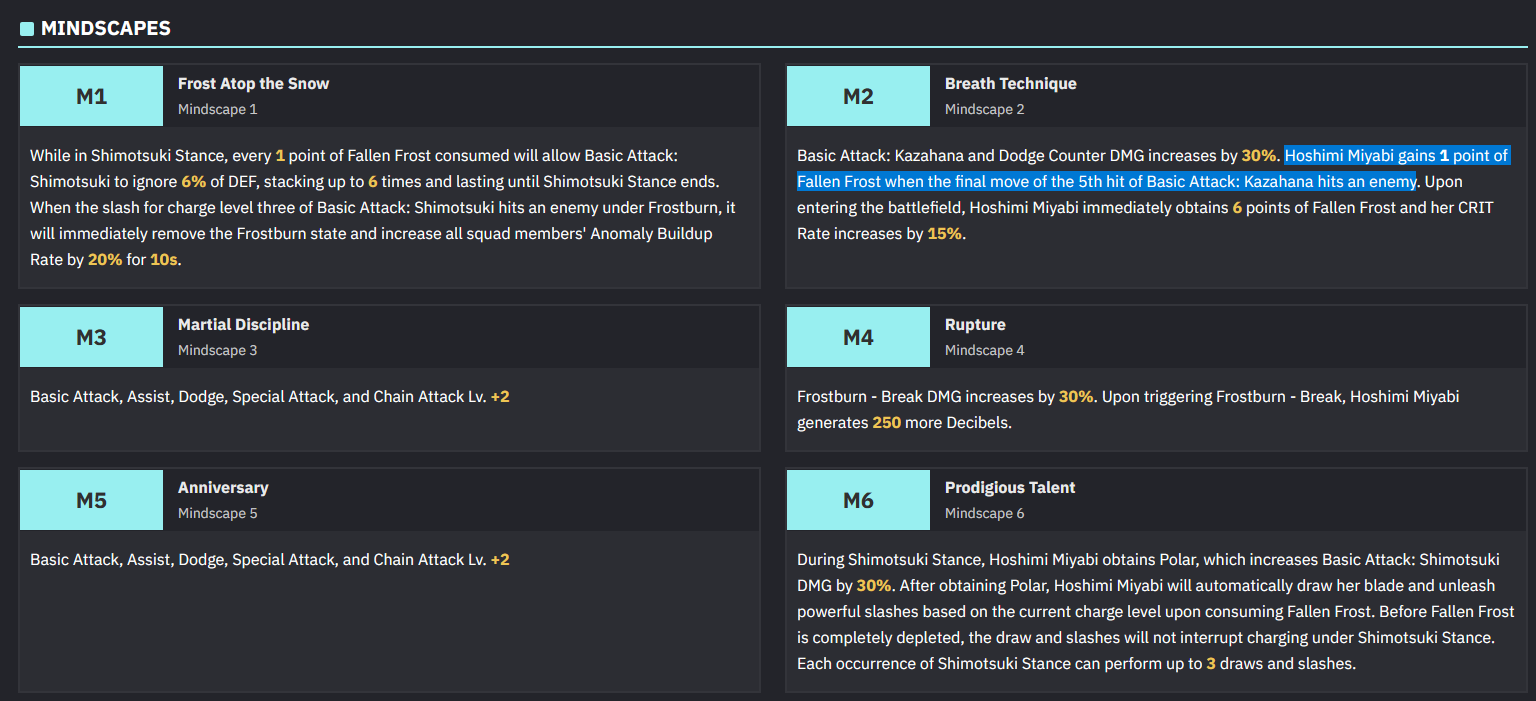Click the Martial Discipline title
The width and height of the screenshot is (1536, 701).
coord(243,325)
